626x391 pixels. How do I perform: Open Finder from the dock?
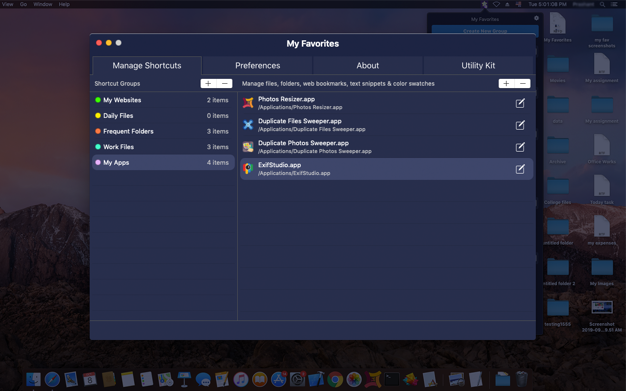pos(34,379)
